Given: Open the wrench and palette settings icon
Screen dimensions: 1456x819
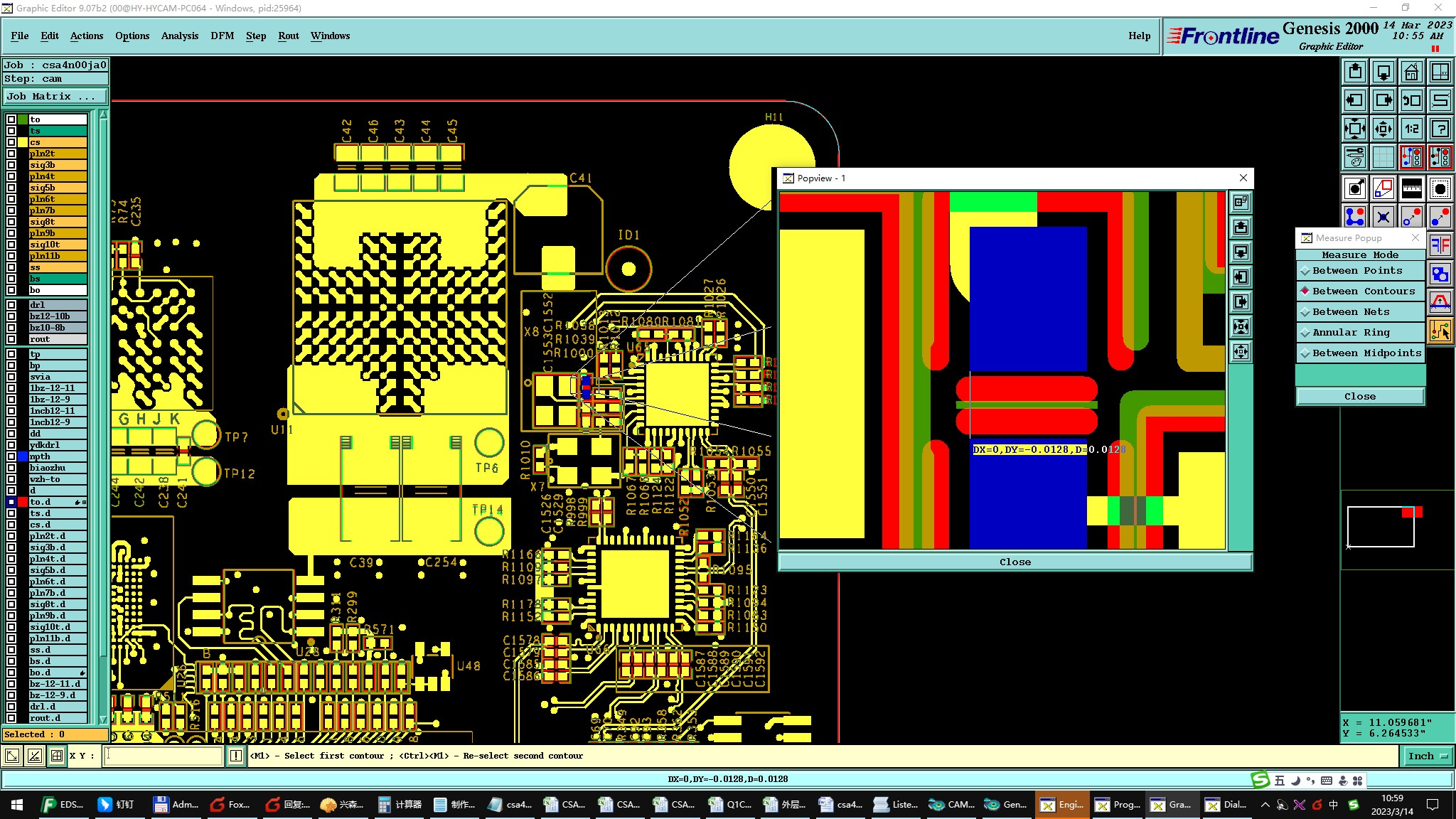Looking at the screenshot, I should (1355, 157).
